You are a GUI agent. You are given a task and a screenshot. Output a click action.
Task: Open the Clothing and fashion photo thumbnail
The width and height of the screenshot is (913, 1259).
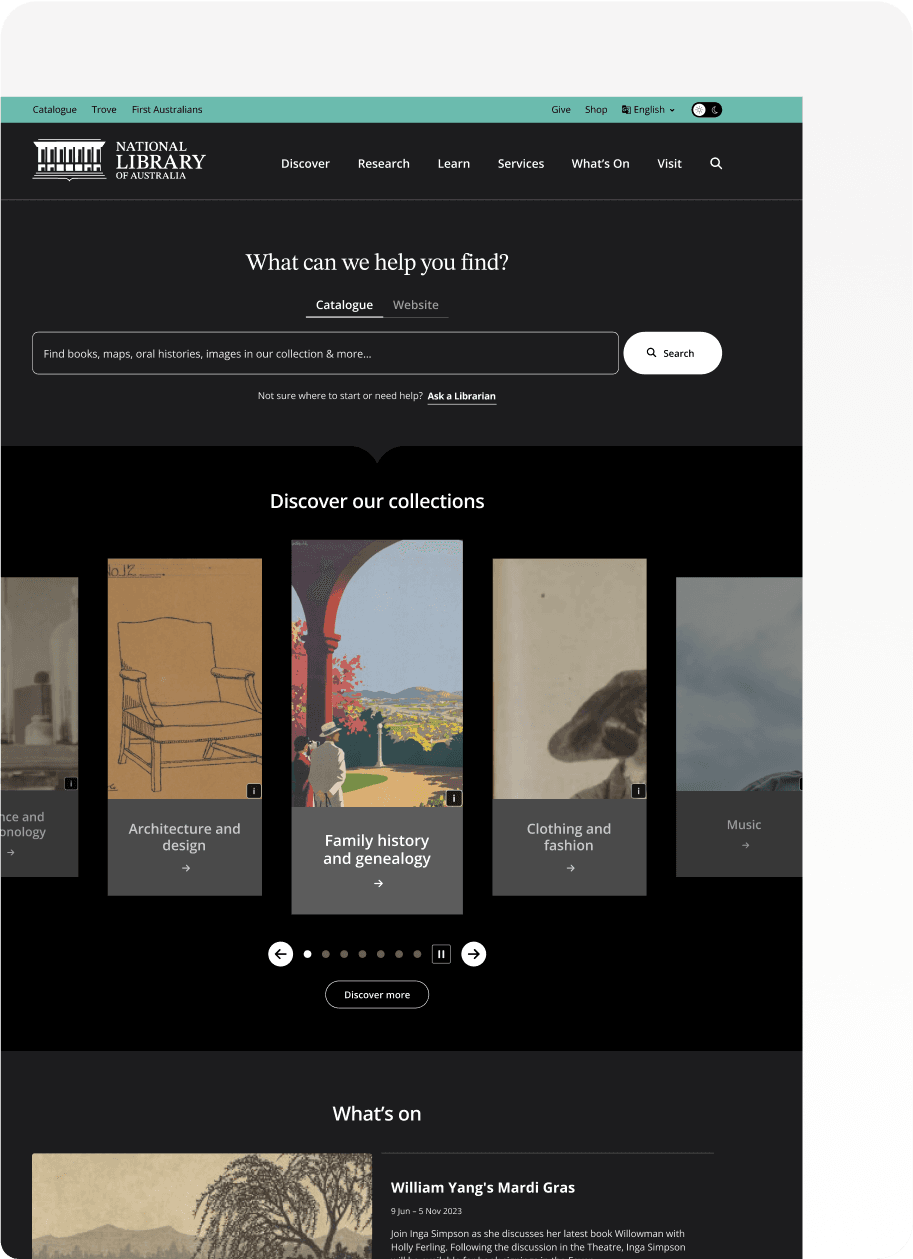pos(569,679)
